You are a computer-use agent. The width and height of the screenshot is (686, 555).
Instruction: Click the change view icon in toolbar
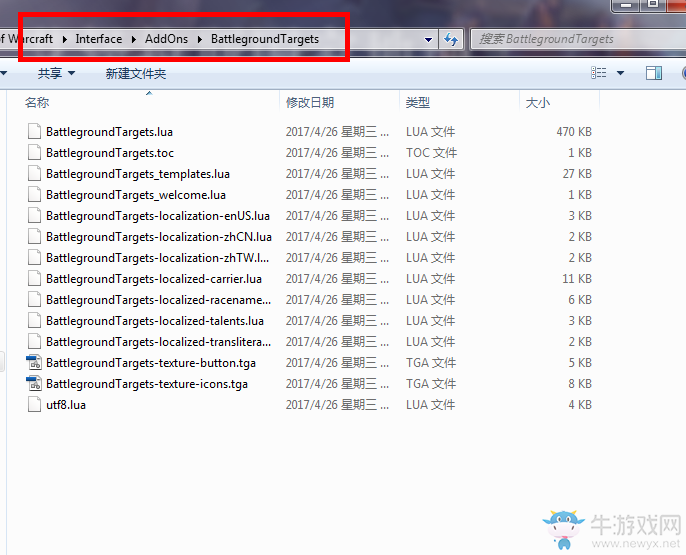click(598, 73)
